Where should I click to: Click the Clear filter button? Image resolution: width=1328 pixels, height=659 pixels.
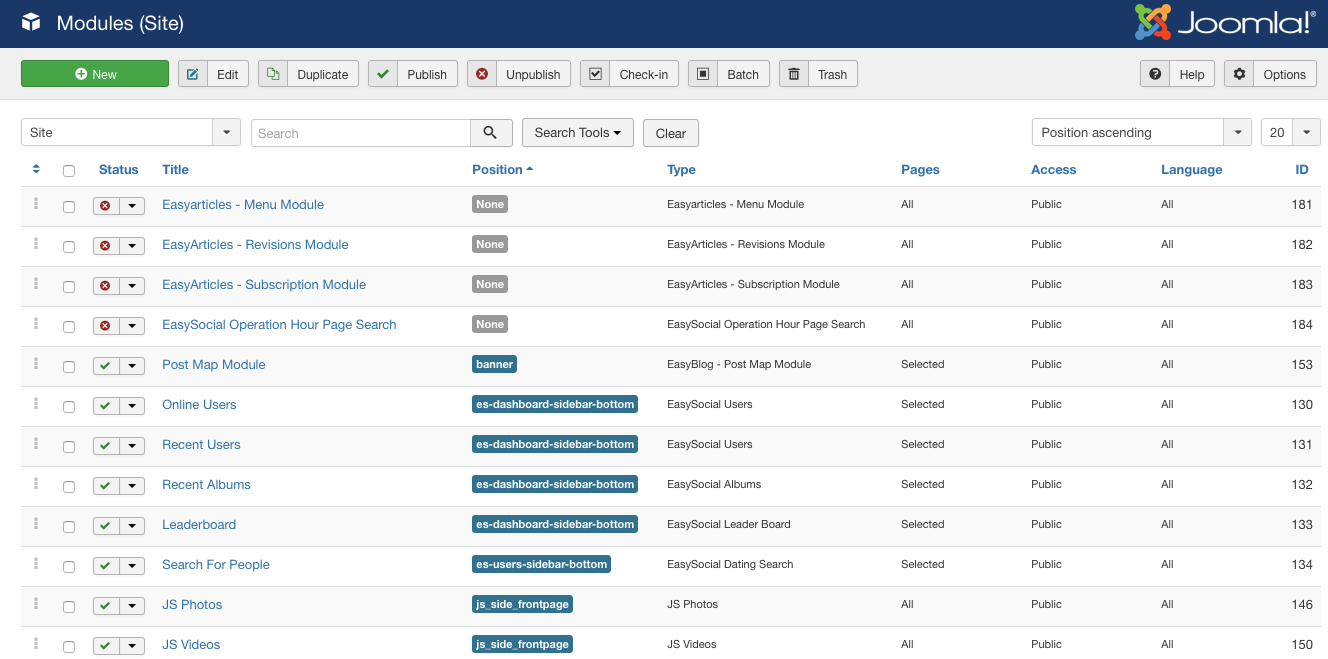pyautogui.click(x=670, y=133)
